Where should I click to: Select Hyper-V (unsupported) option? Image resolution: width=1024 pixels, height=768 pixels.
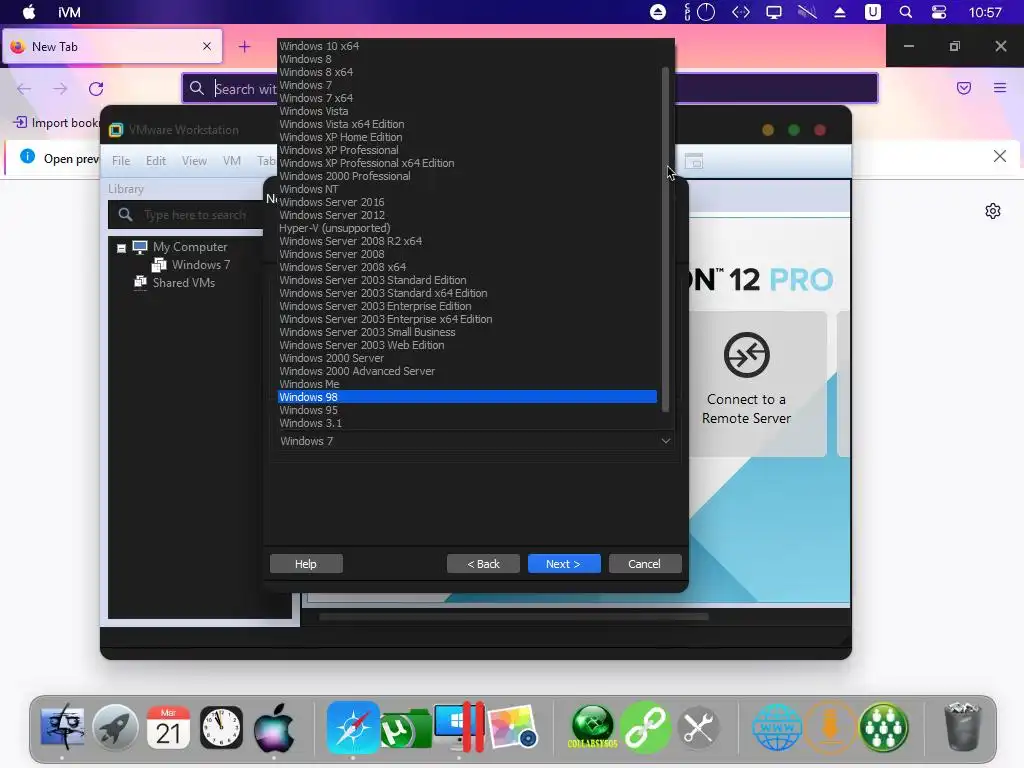point(468,228)
